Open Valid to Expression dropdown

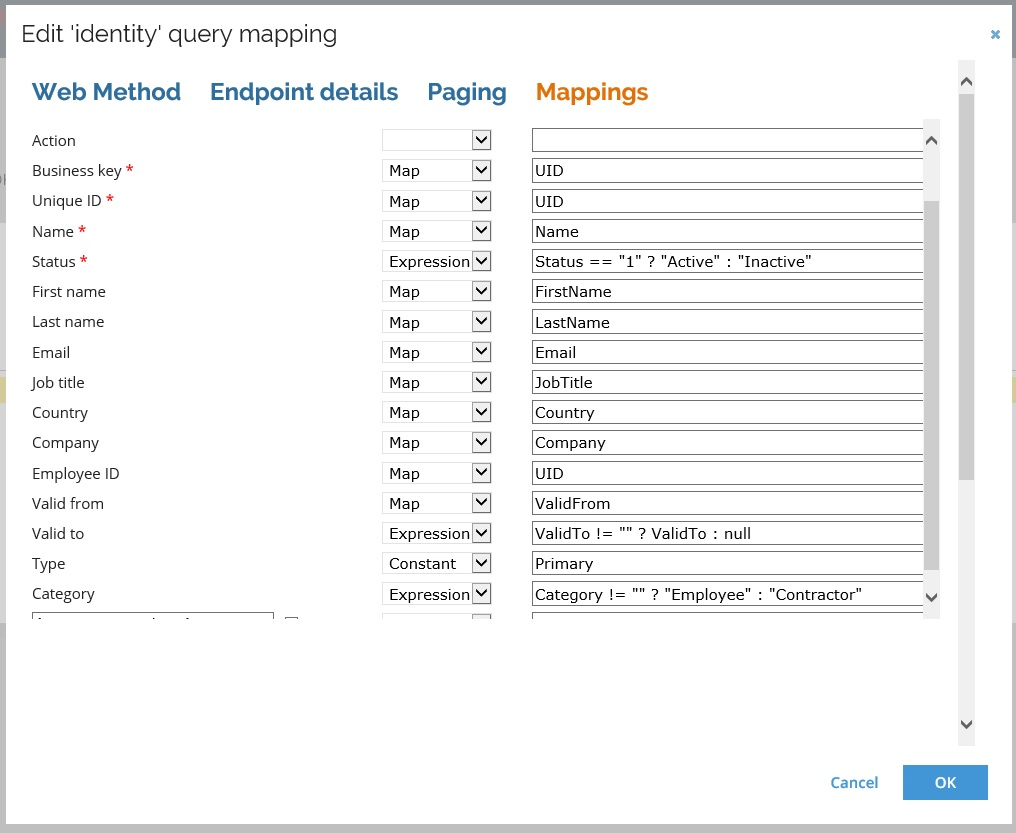[437, 533]
